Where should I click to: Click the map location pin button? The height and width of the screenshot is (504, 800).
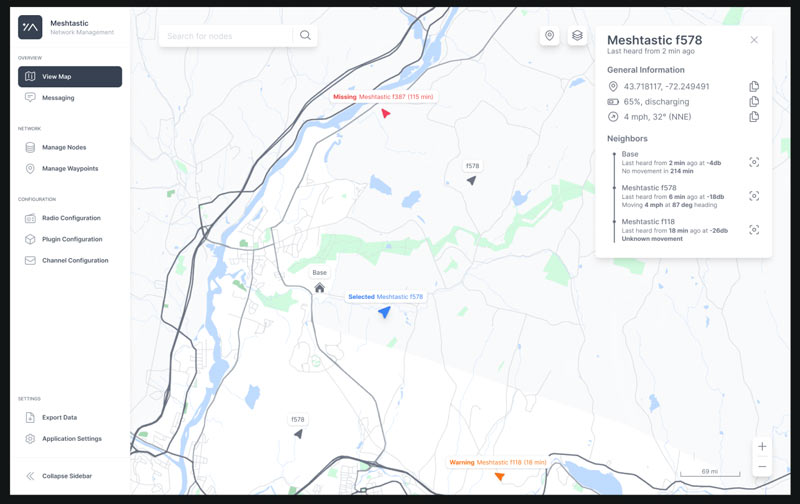[x=549, y=35]
